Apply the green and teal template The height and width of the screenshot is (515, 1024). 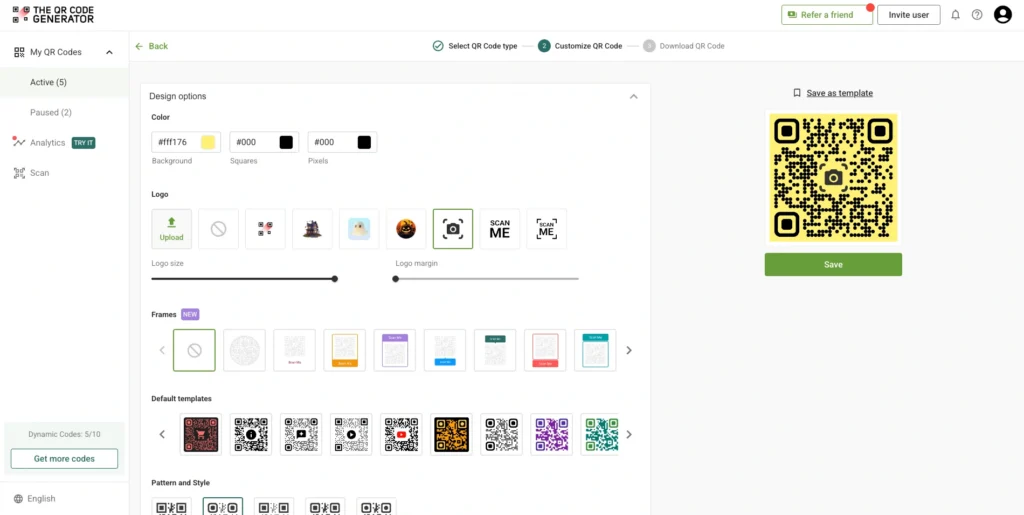[600, 434]
